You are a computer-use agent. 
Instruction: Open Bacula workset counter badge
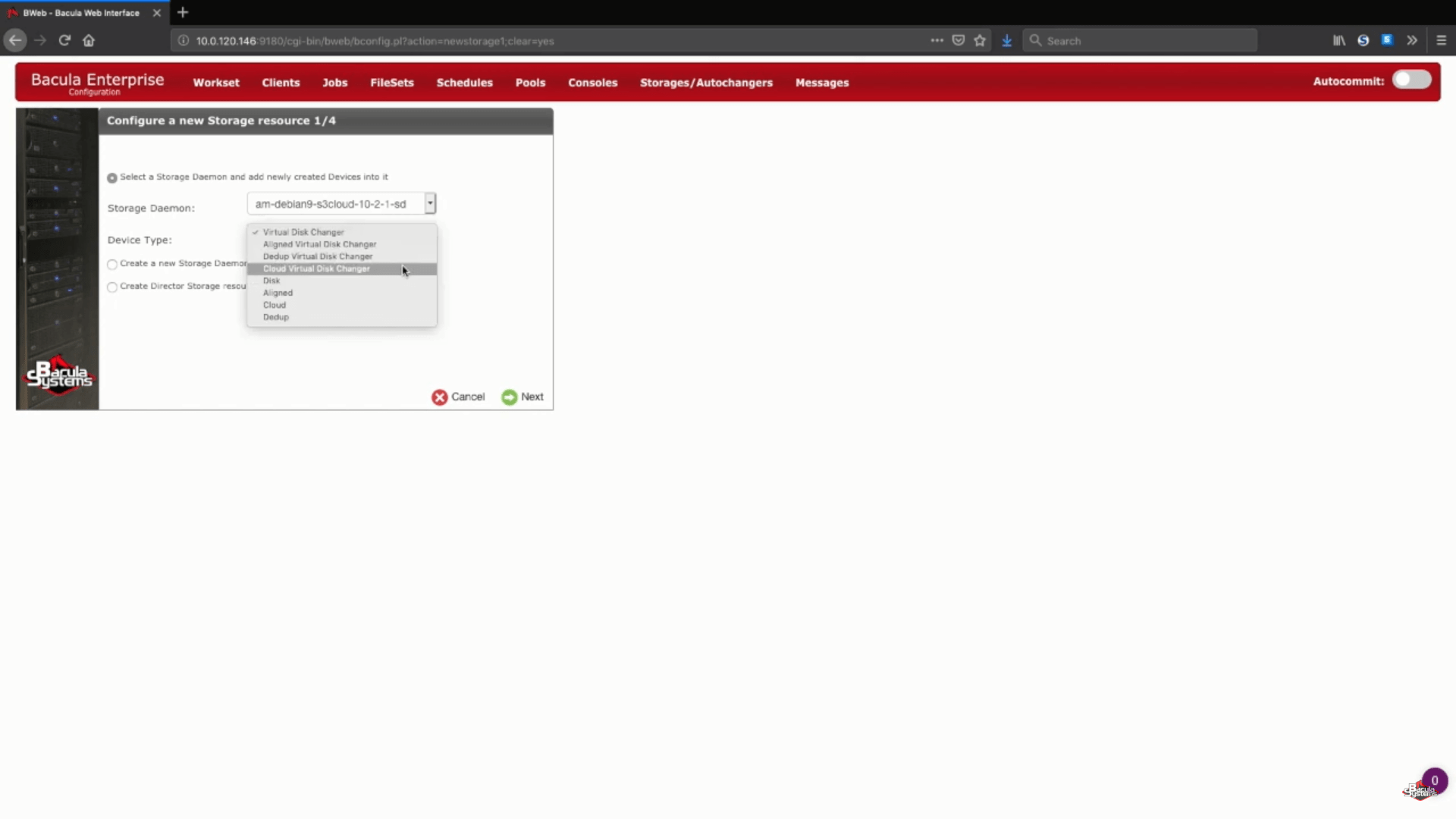point(1434,780)
